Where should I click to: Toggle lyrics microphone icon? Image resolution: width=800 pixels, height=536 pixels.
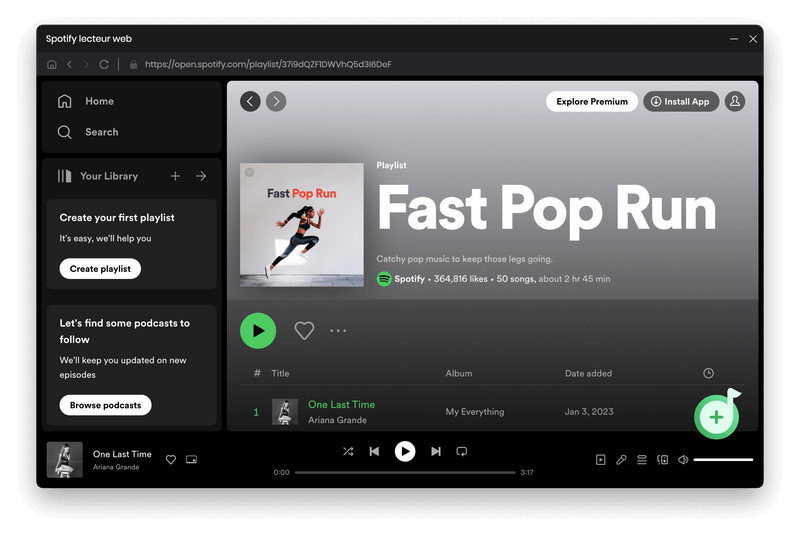click(621, 460)
